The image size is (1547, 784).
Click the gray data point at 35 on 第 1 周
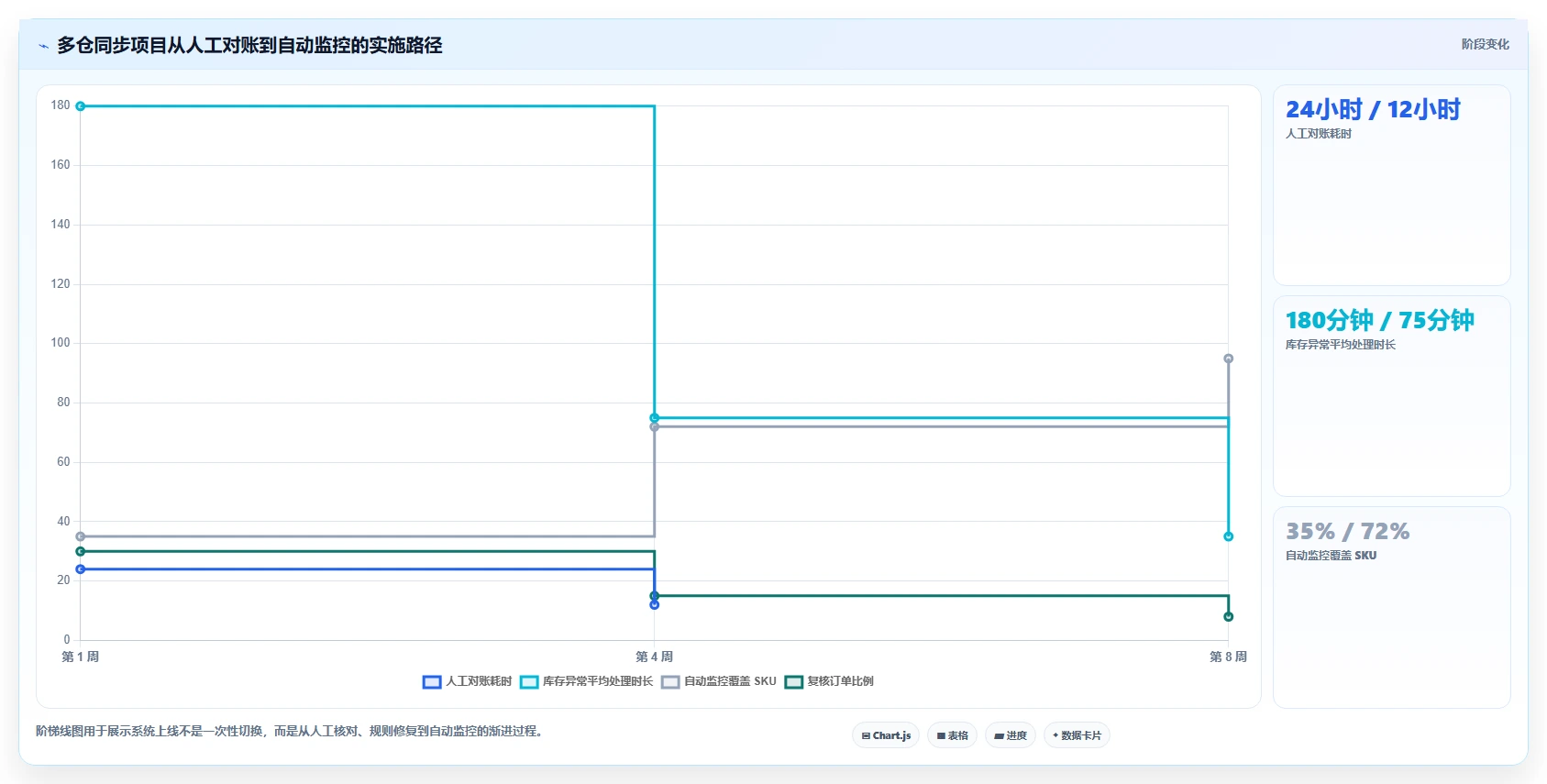point(81,536)
